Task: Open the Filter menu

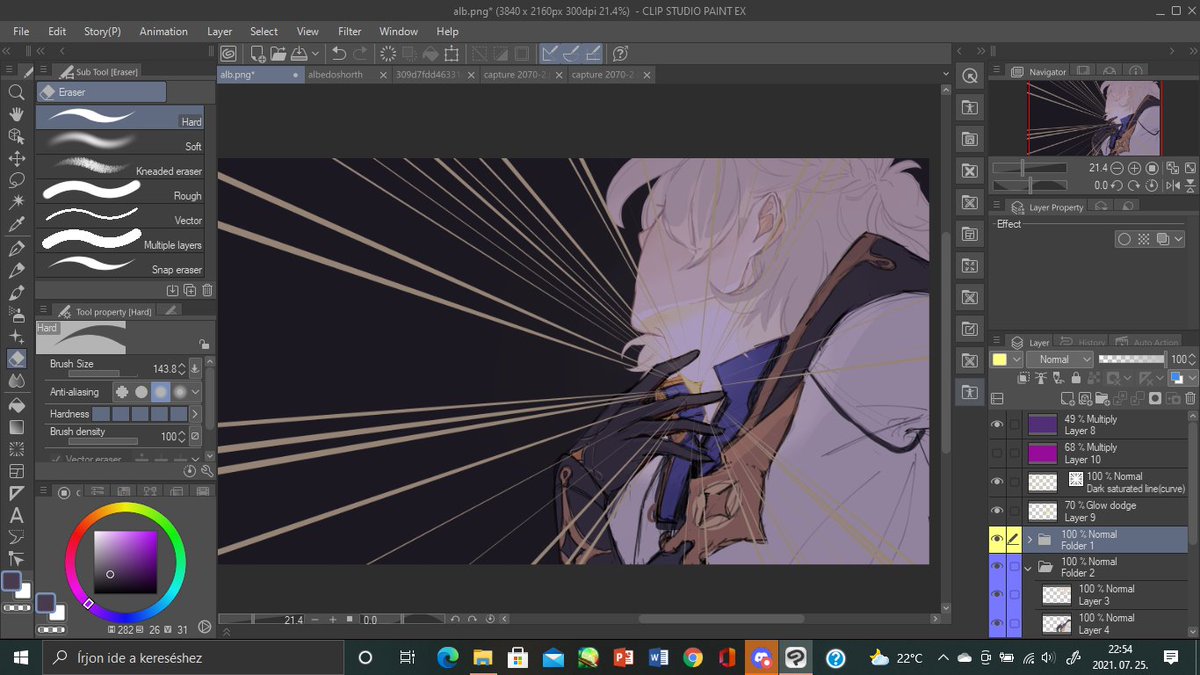Action: pos(350,32)
